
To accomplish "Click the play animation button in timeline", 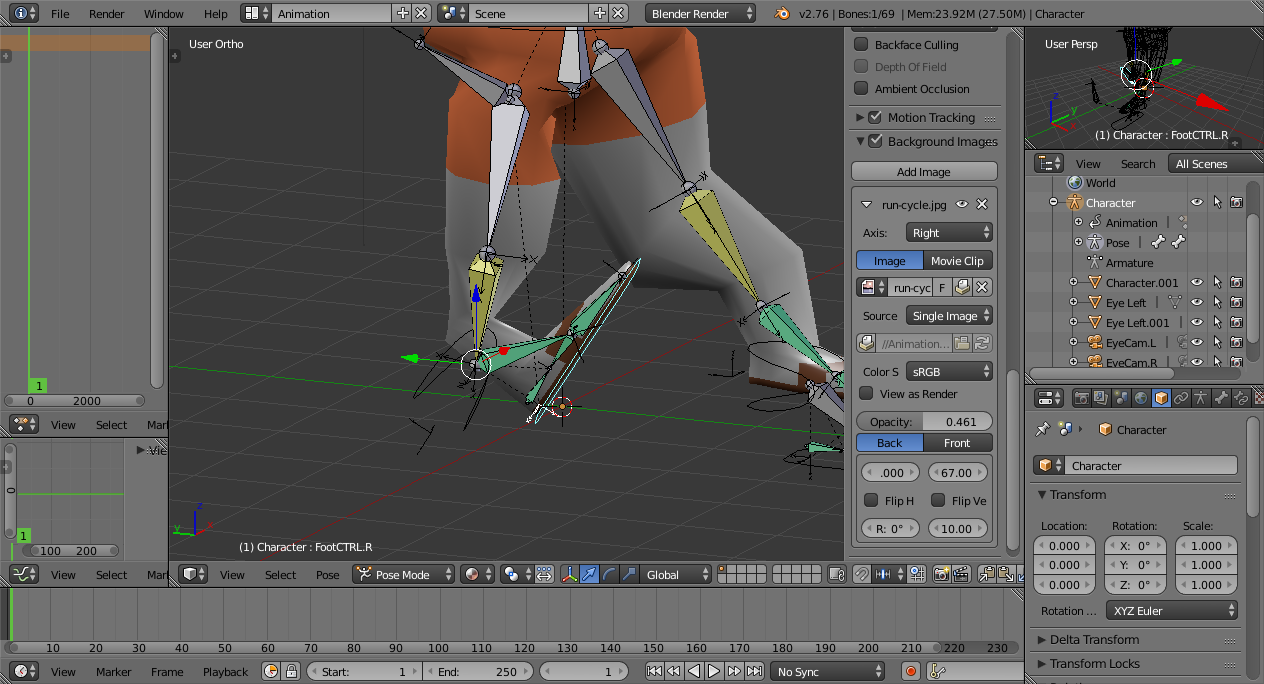I will (x=715, y=672).
